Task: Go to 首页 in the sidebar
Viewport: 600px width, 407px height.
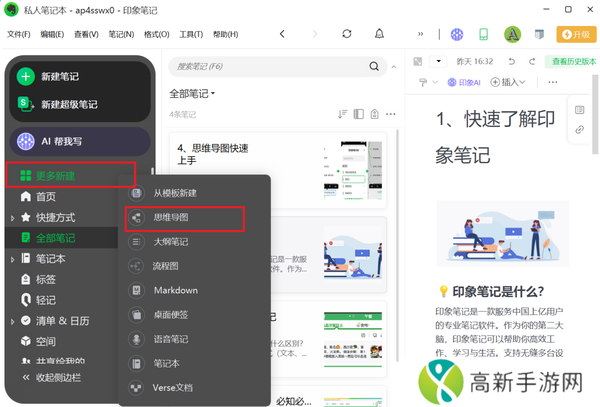Action: click(x=46, y=197)
